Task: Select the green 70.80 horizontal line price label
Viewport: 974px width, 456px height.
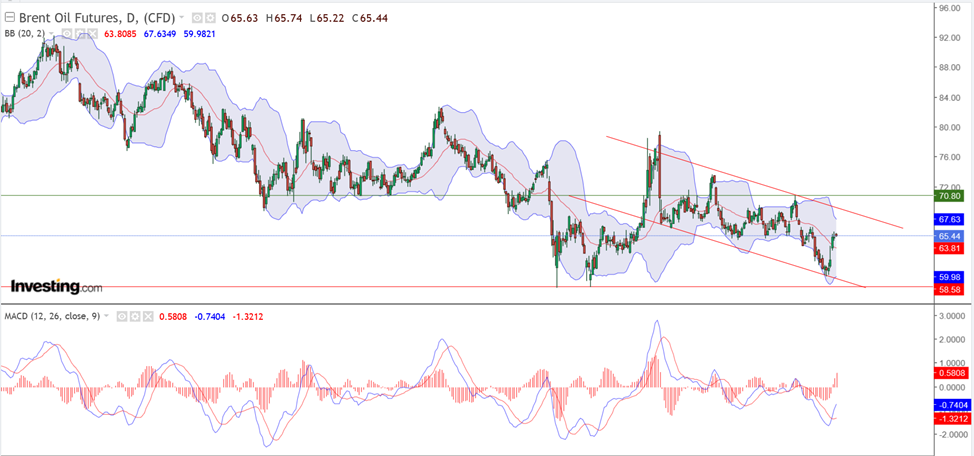Action: [948, 196]
